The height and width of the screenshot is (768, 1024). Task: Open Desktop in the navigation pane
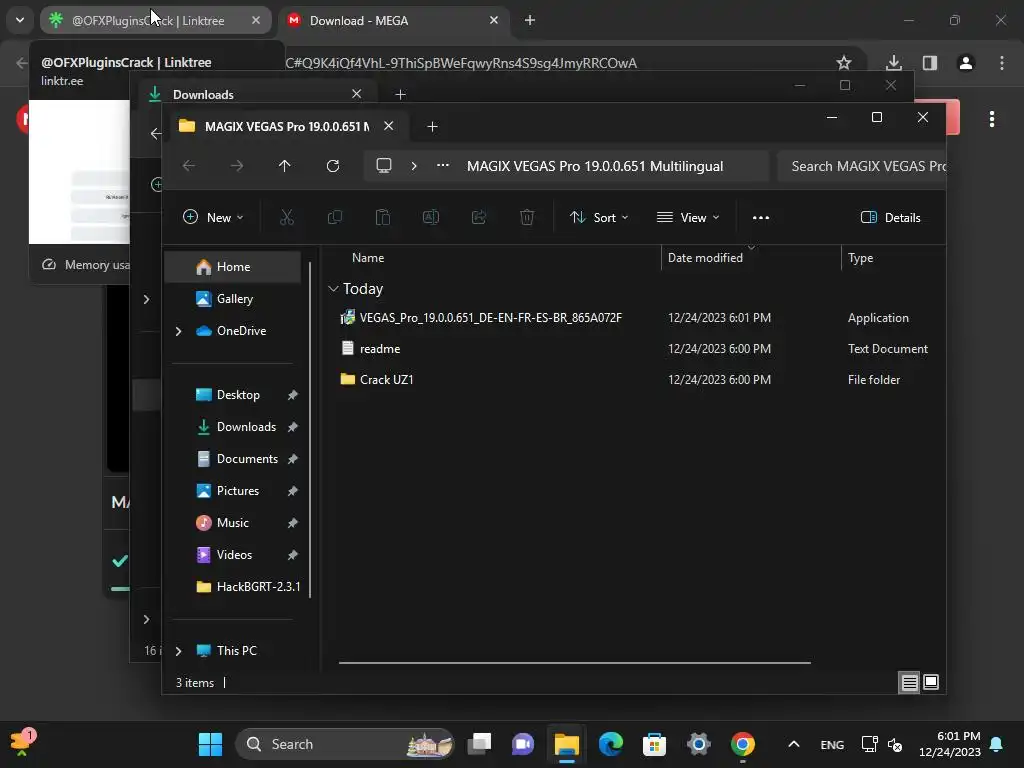(227, 394)
